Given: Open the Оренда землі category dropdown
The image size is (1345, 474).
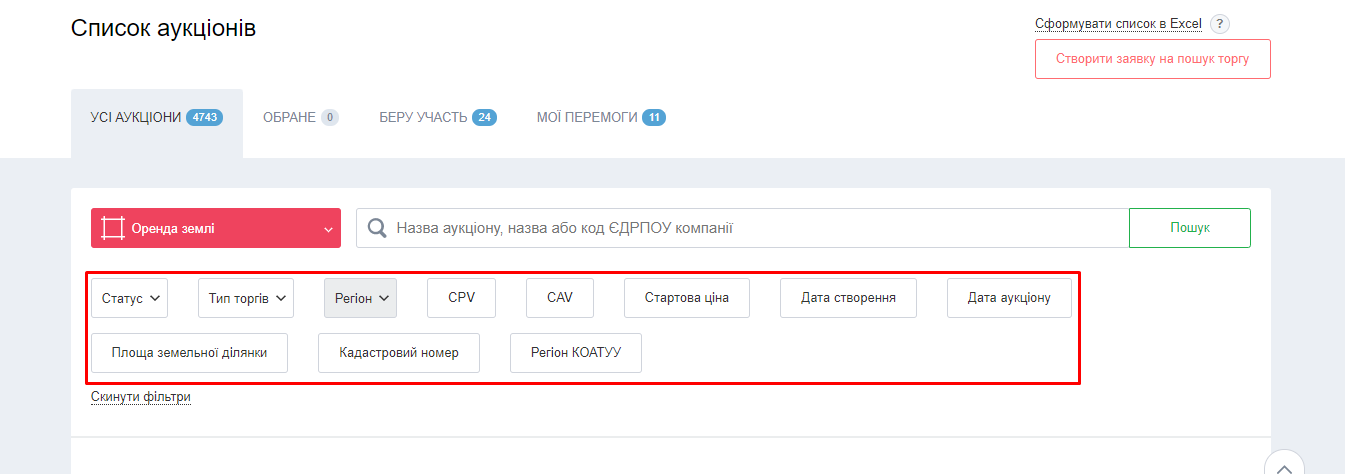Looking at the screenshot, I should (215, 228).
